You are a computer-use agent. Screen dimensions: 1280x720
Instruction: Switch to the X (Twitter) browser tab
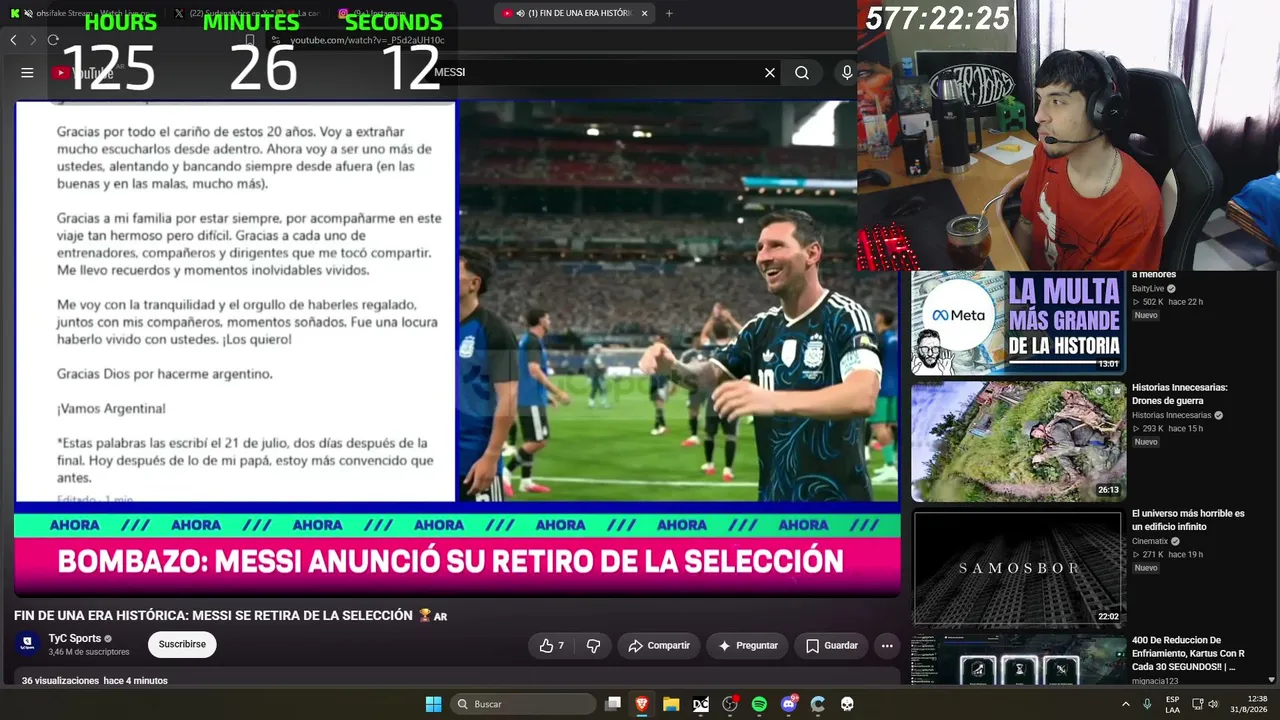(245, 13)
